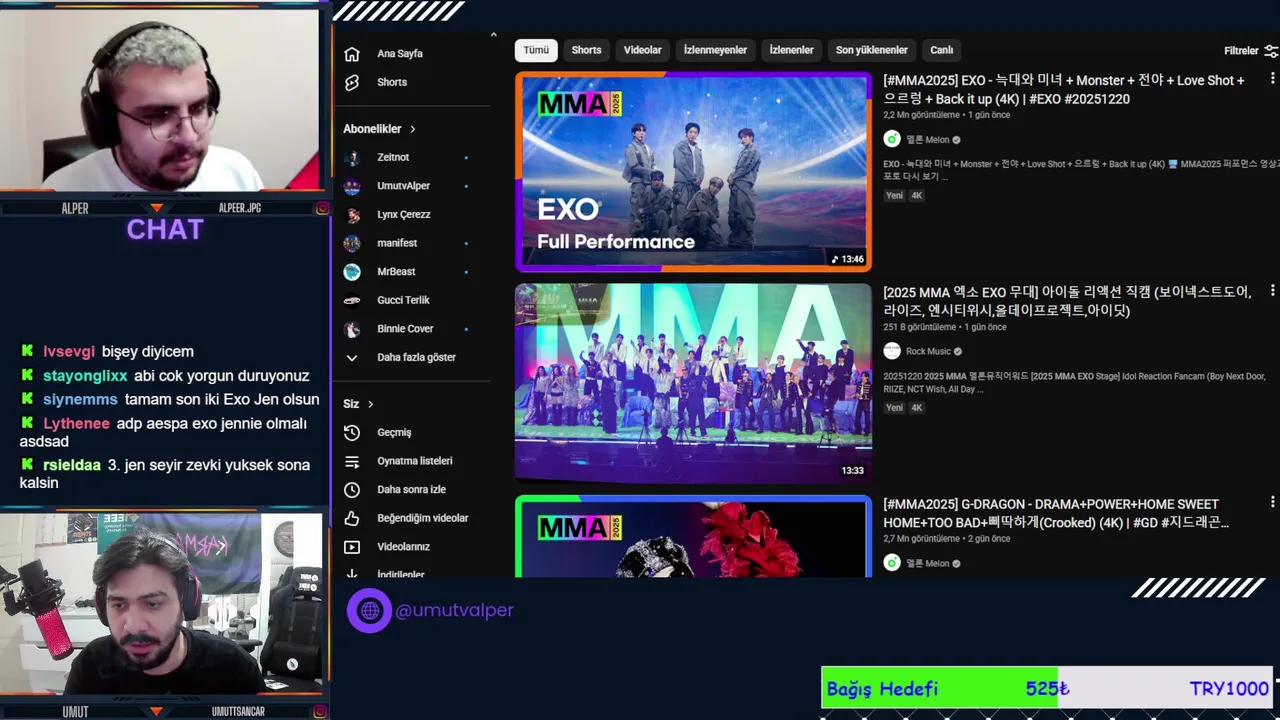The image size is (1280, 720).
Task: Select the İzlenenler filter chip
Action: tap(791, 50)
